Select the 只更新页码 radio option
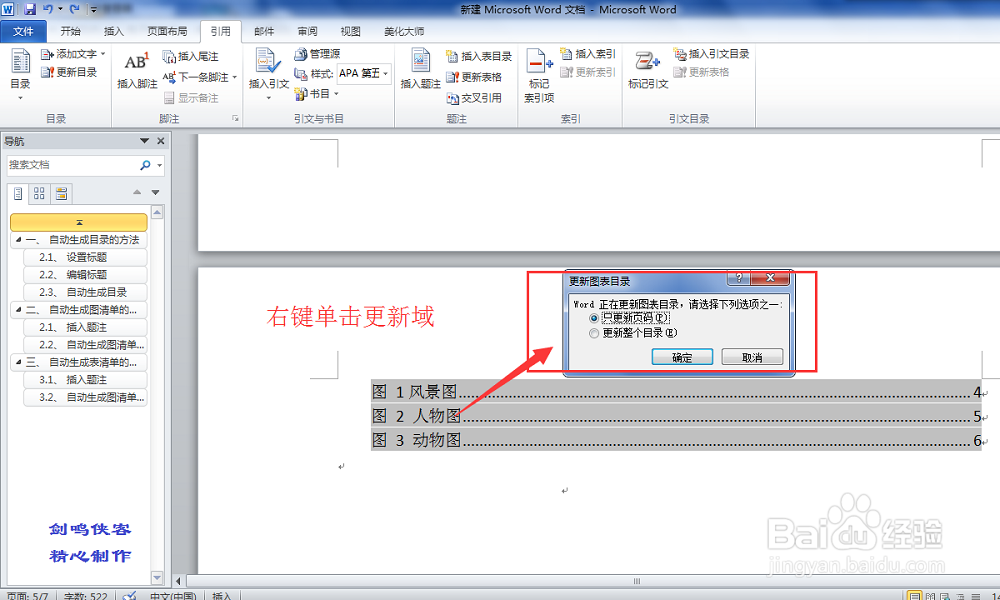This screenshot has width=1000, height=600. coord(594,318)
